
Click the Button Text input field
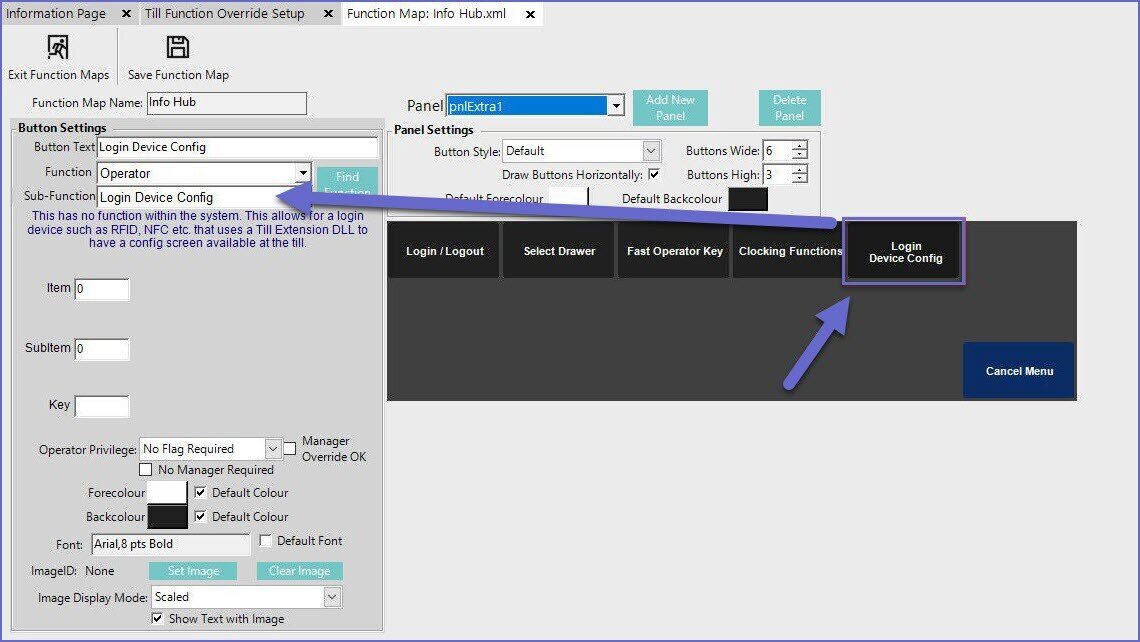pyautogui.click(x=238, y=147)
